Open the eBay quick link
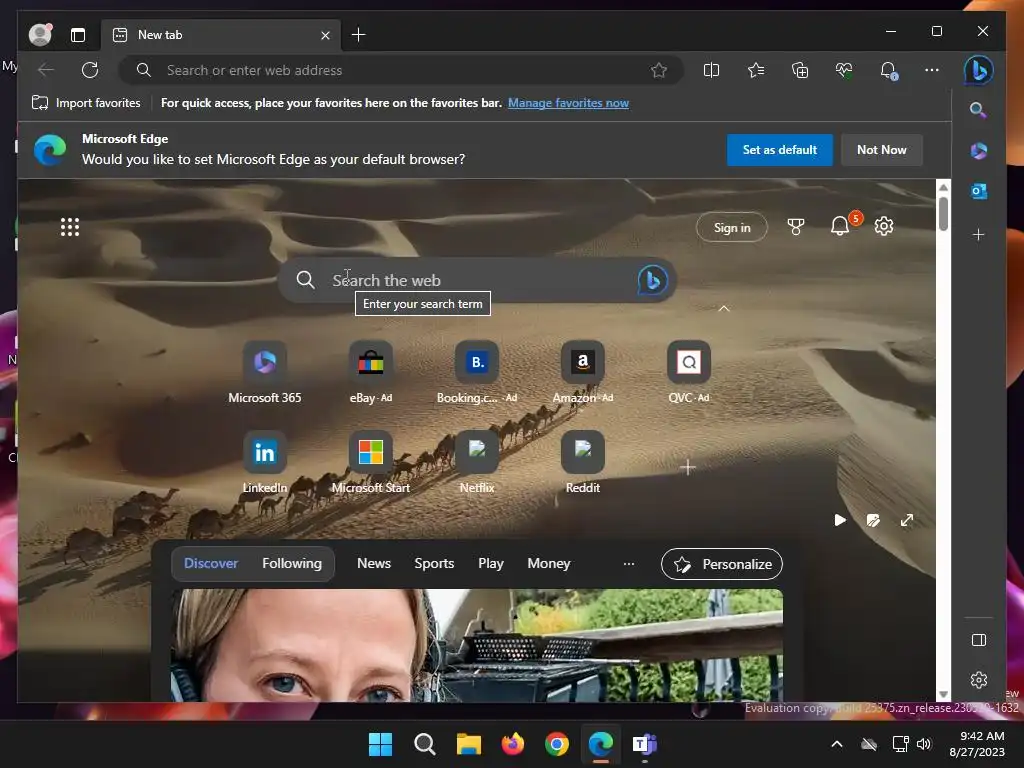 [x=371, y=372]
